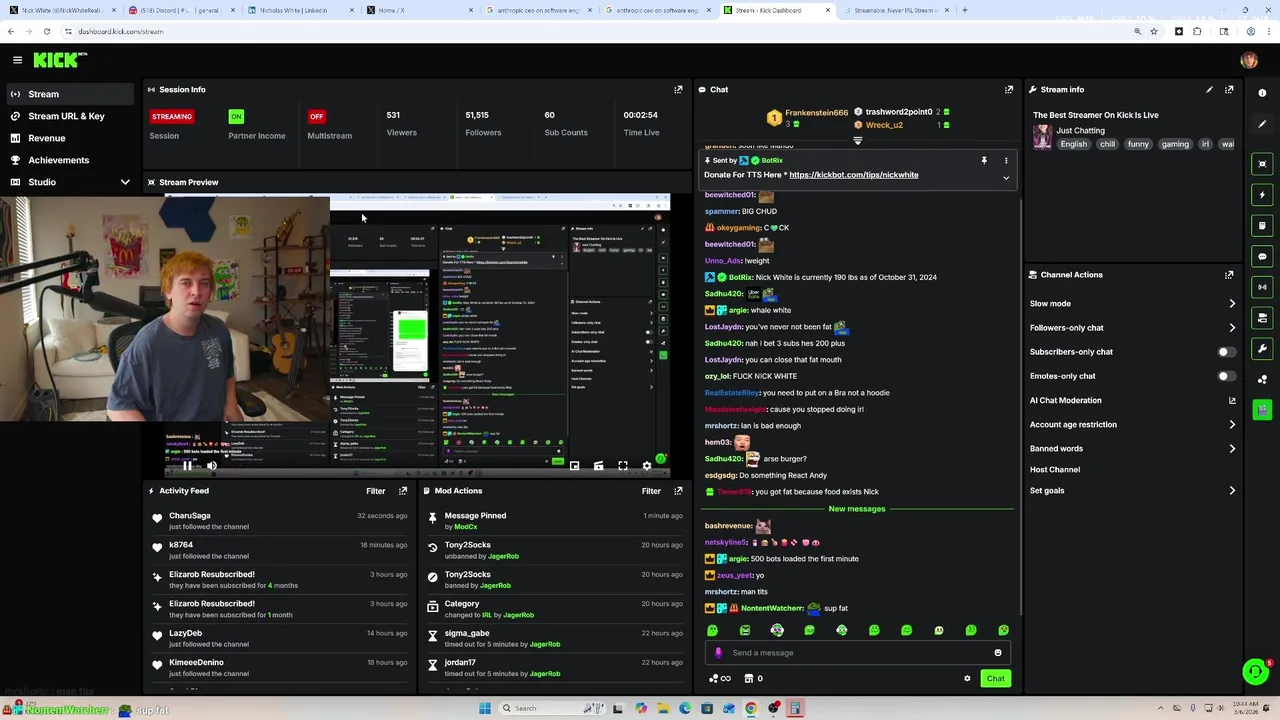Screen dimensions: 1280x720
Task: Click the wrench icon in right sidebar
Action: pyautogui.click(x=1262, y=349)
